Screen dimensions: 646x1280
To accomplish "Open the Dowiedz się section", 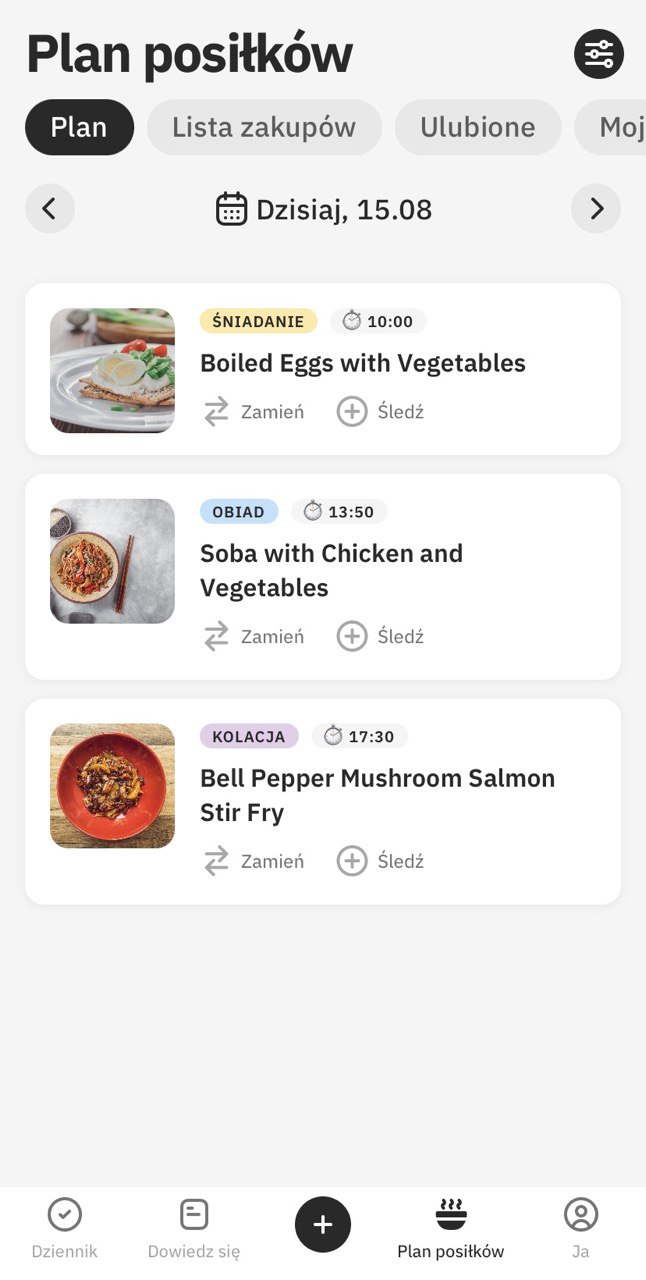I will [x=194, y=1229].
